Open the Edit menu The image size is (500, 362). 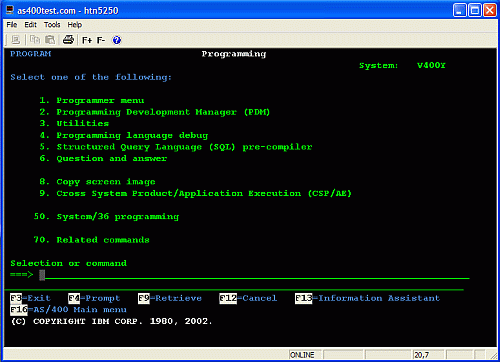click(x=30, y=25)
